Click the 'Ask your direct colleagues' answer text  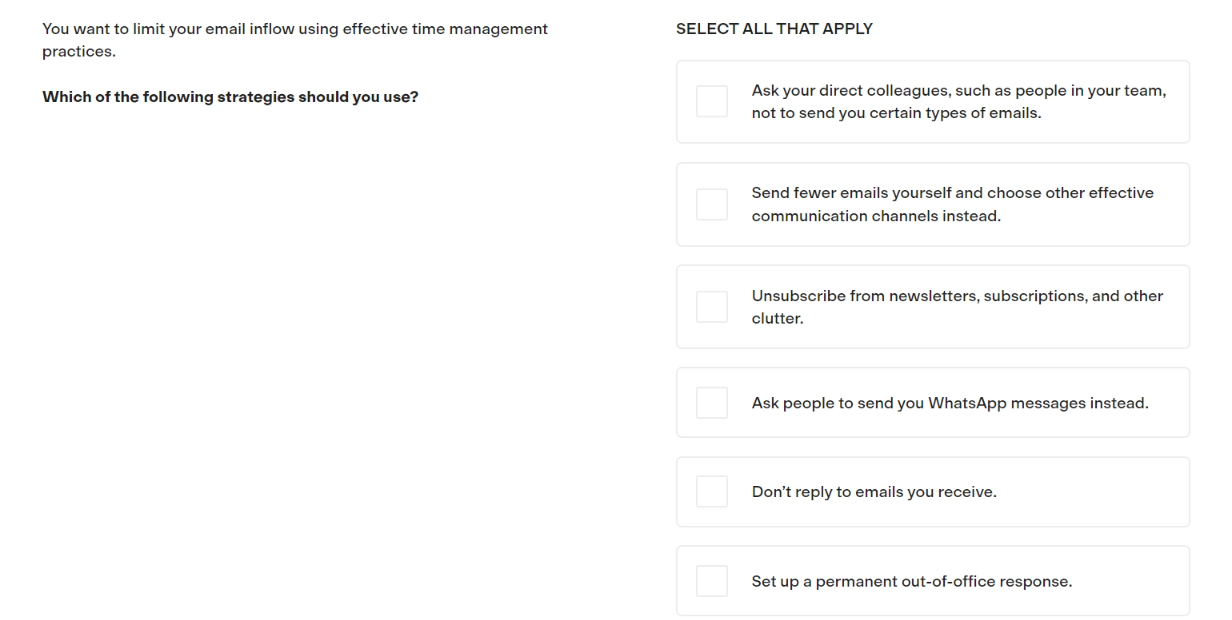coord(958,102)
